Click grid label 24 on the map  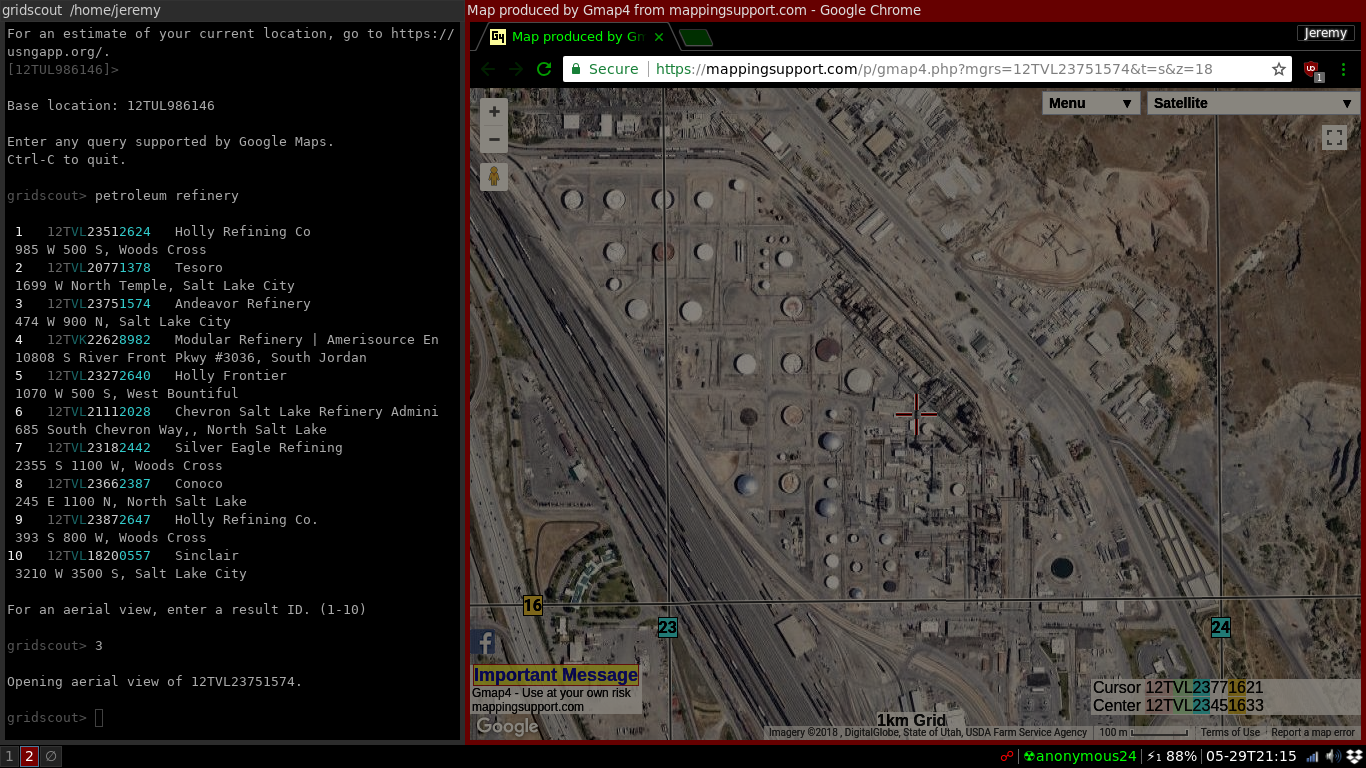click(1220, 628)
